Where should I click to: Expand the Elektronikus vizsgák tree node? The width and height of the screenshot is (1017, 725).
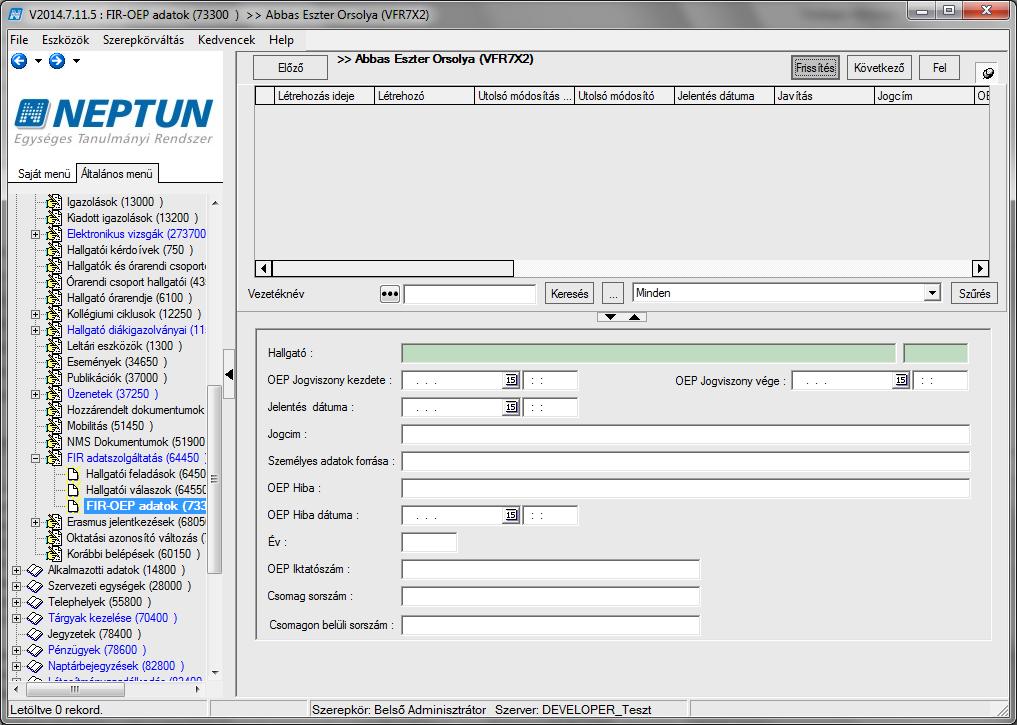coord(36,234)
